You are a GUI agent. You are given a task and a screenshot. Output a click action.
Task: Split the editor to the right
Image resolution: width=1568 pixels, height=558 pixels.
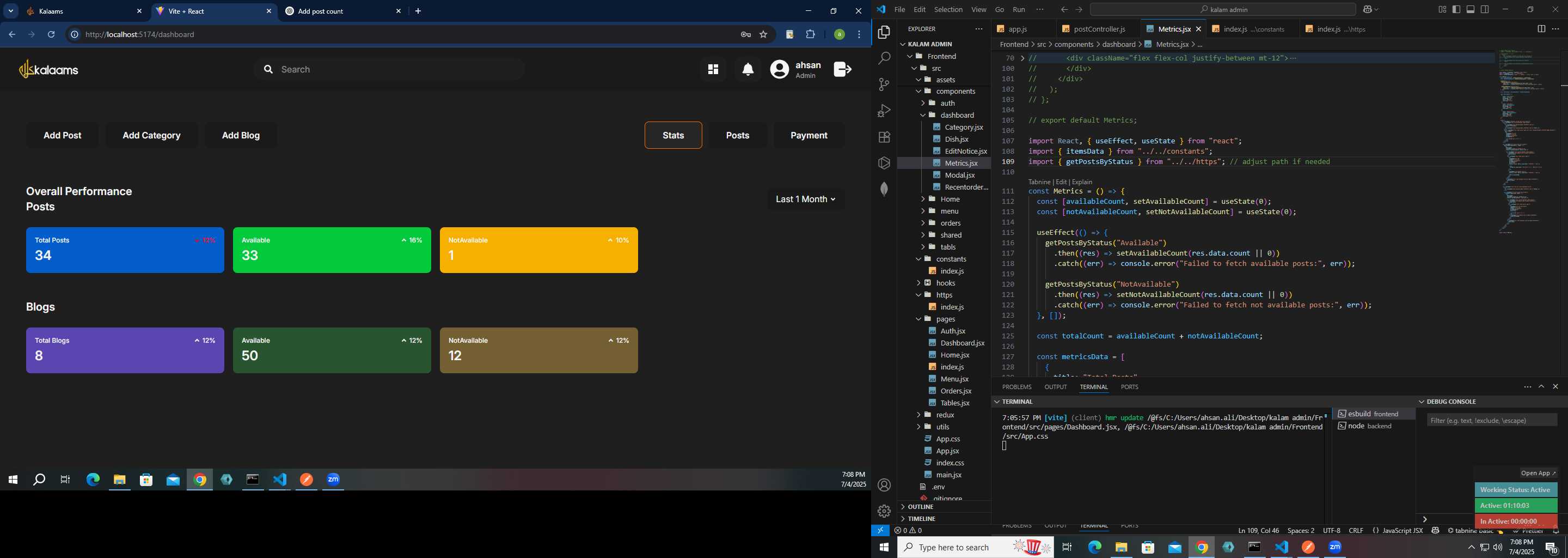point(1541,29)
